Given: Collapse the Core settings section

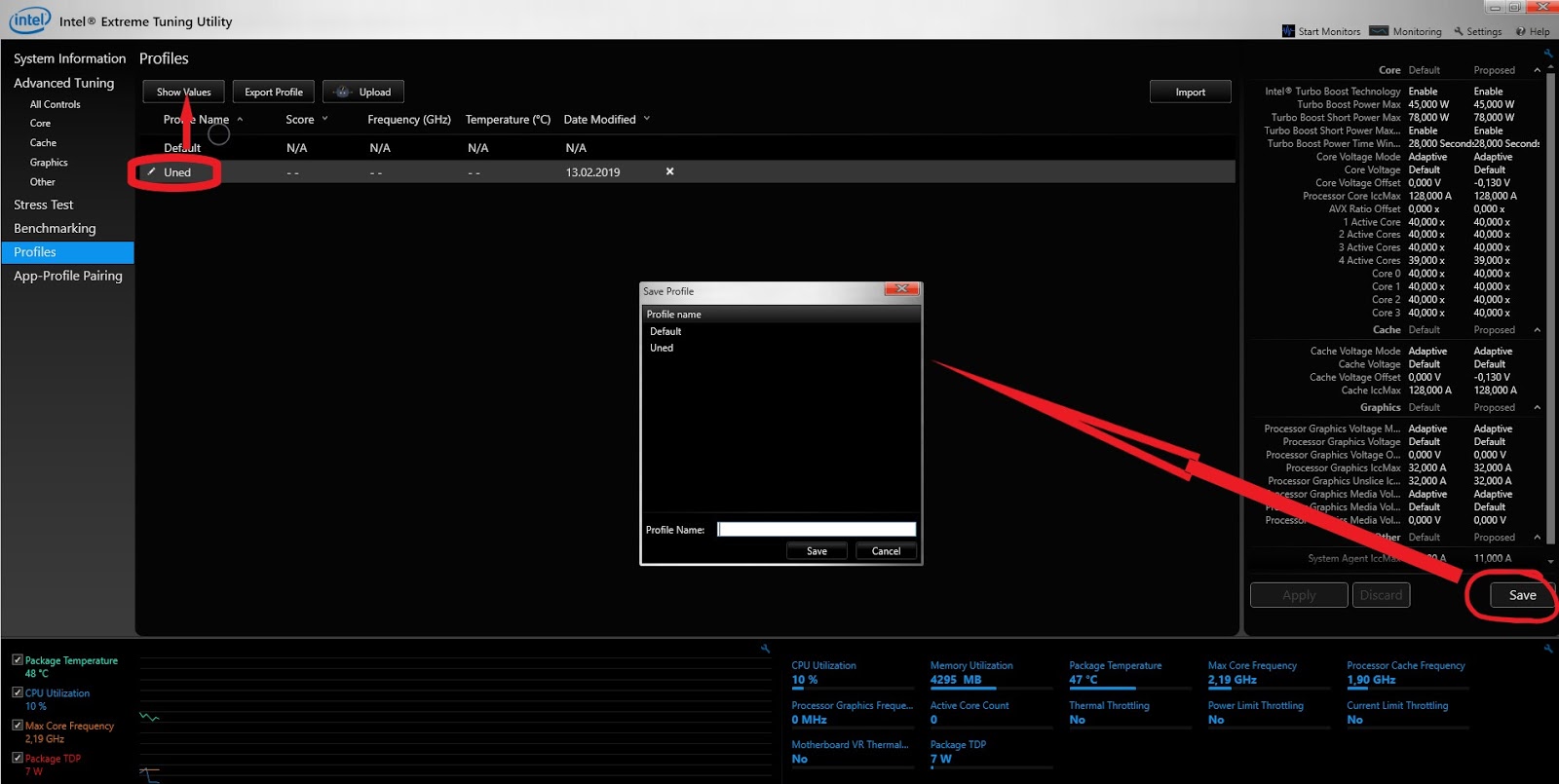Looking at the screenshot, I should click(x=1538, y=70).
